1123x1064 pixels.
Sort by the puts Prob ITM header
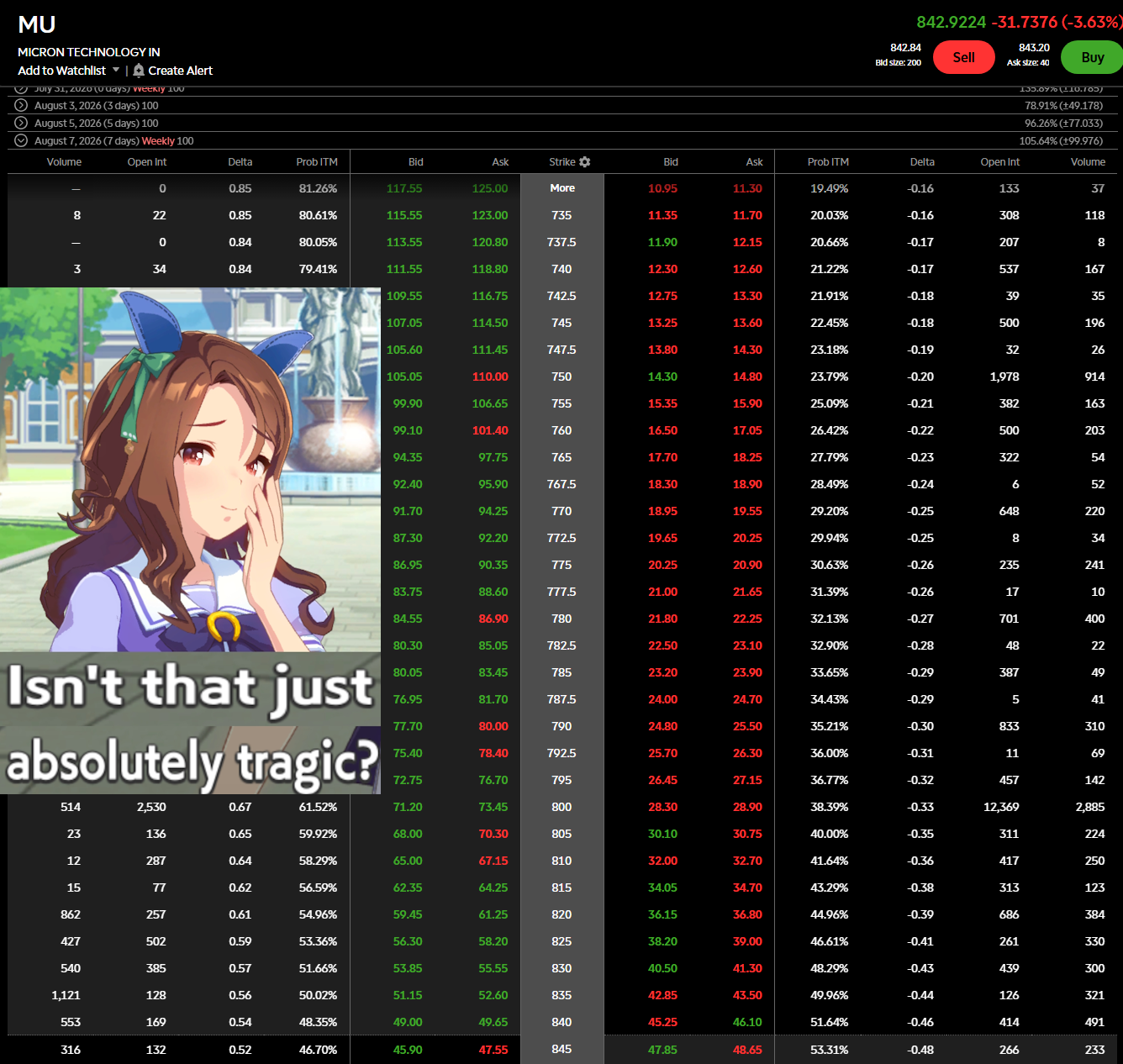[x=828, y=162]
